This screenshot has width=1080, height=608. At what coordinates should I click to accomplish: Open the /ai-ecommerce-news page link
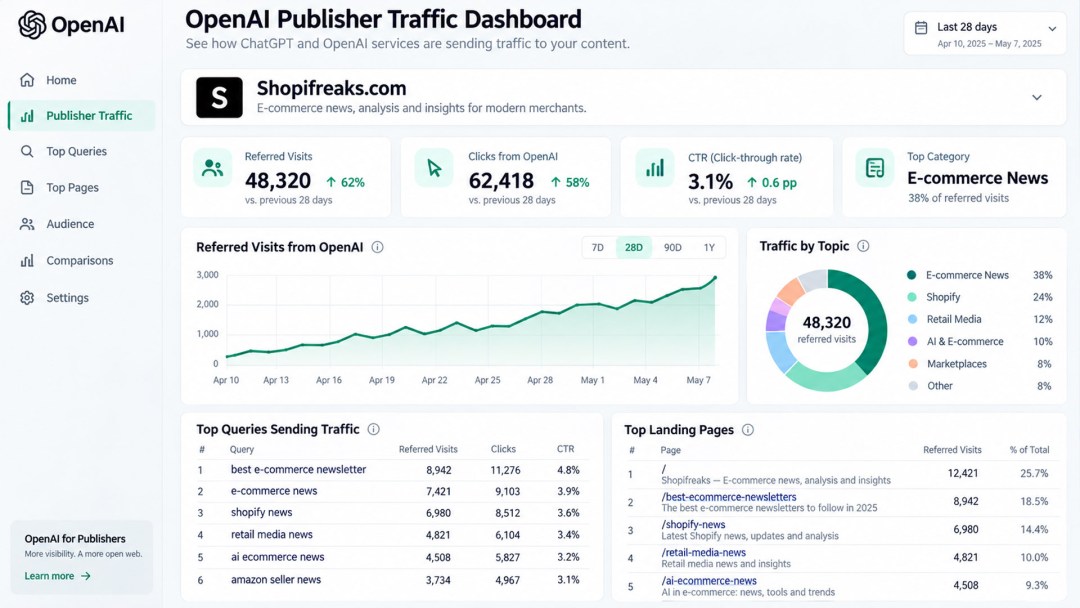click(x=709, y=580)
